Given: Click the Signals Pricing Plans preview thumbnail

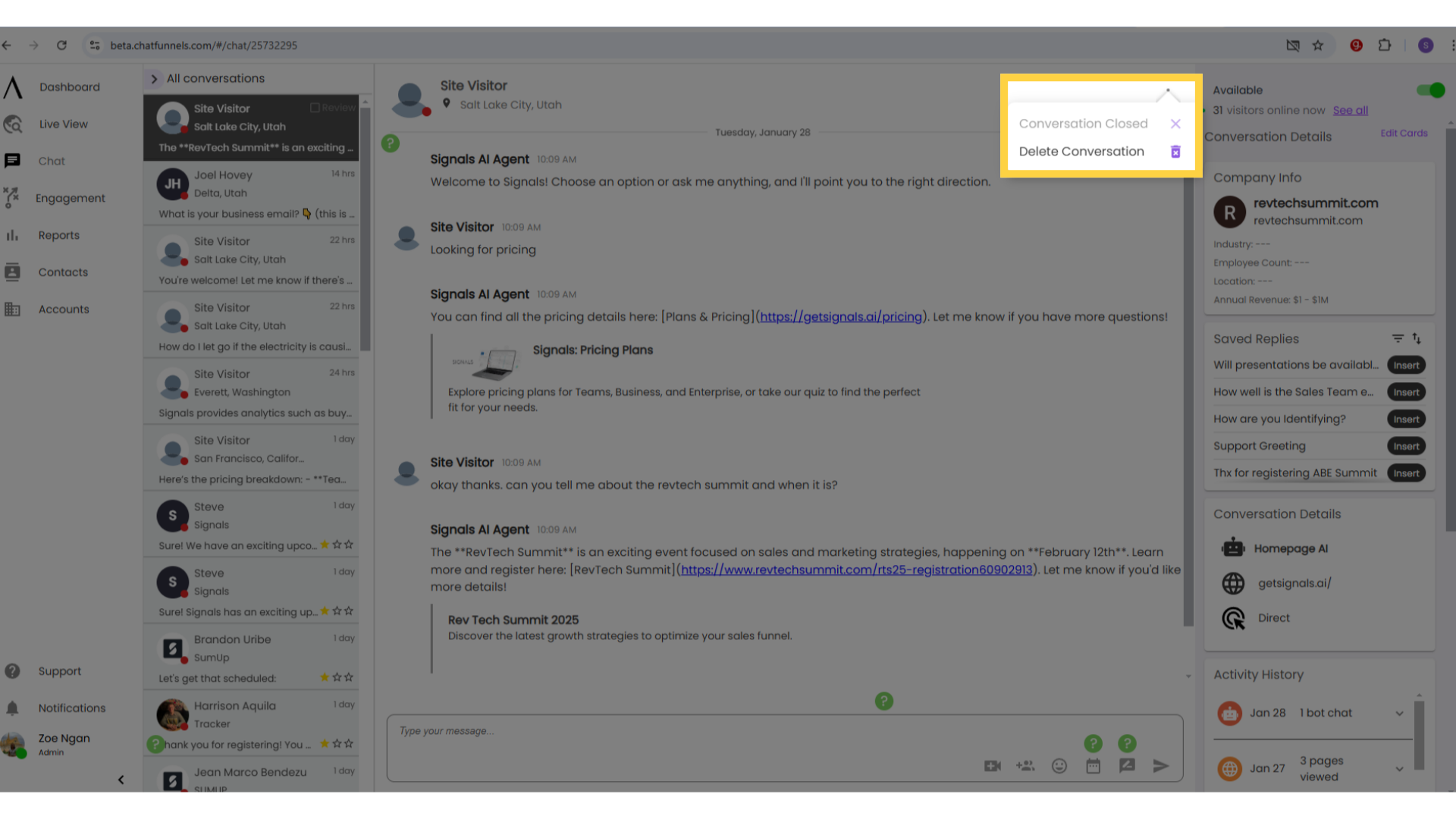Looking at the screenshot, I should tap(486, 363).
